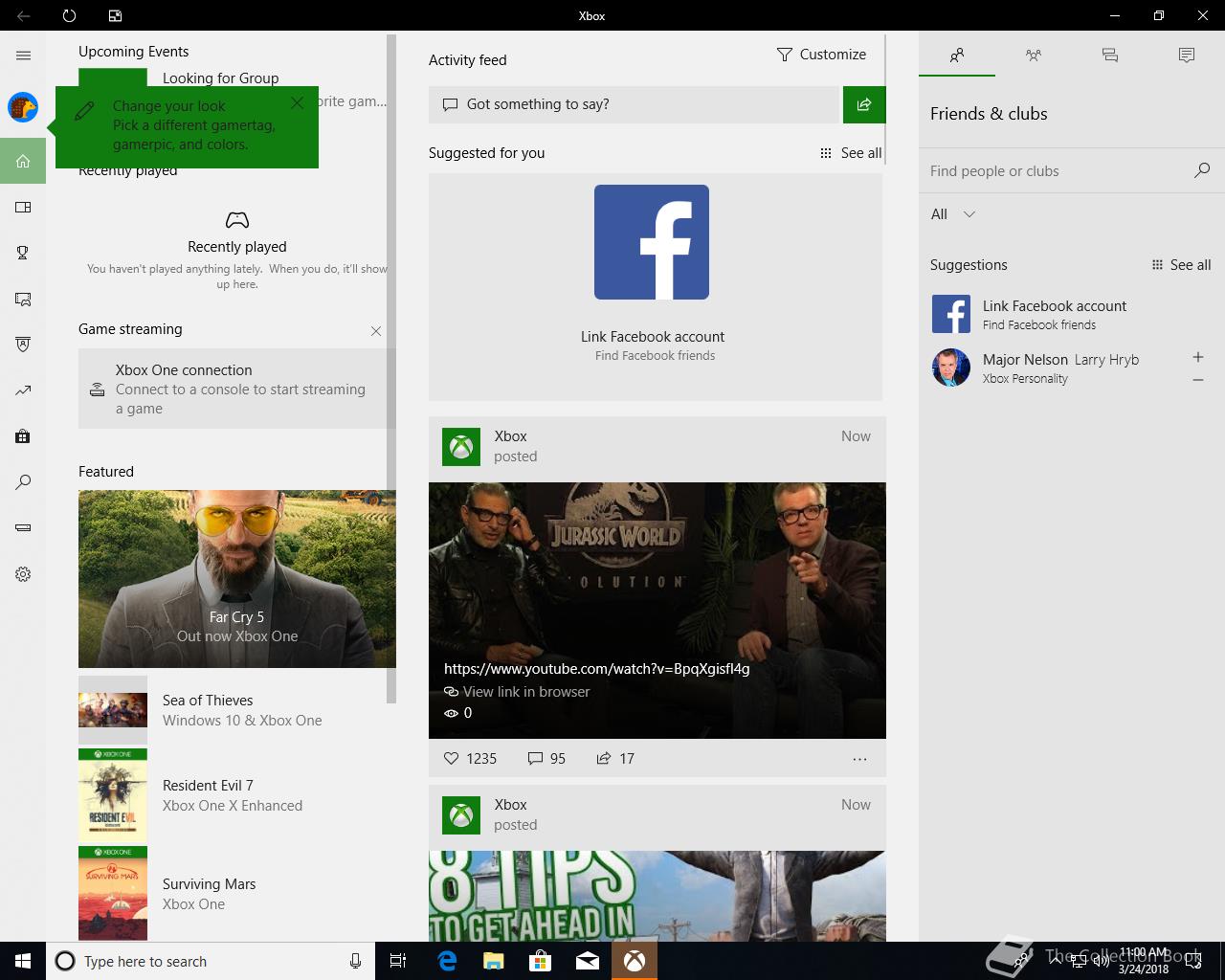Open the large Facebook logo tile
The image size is (1225, 980).
click(652, 242)
